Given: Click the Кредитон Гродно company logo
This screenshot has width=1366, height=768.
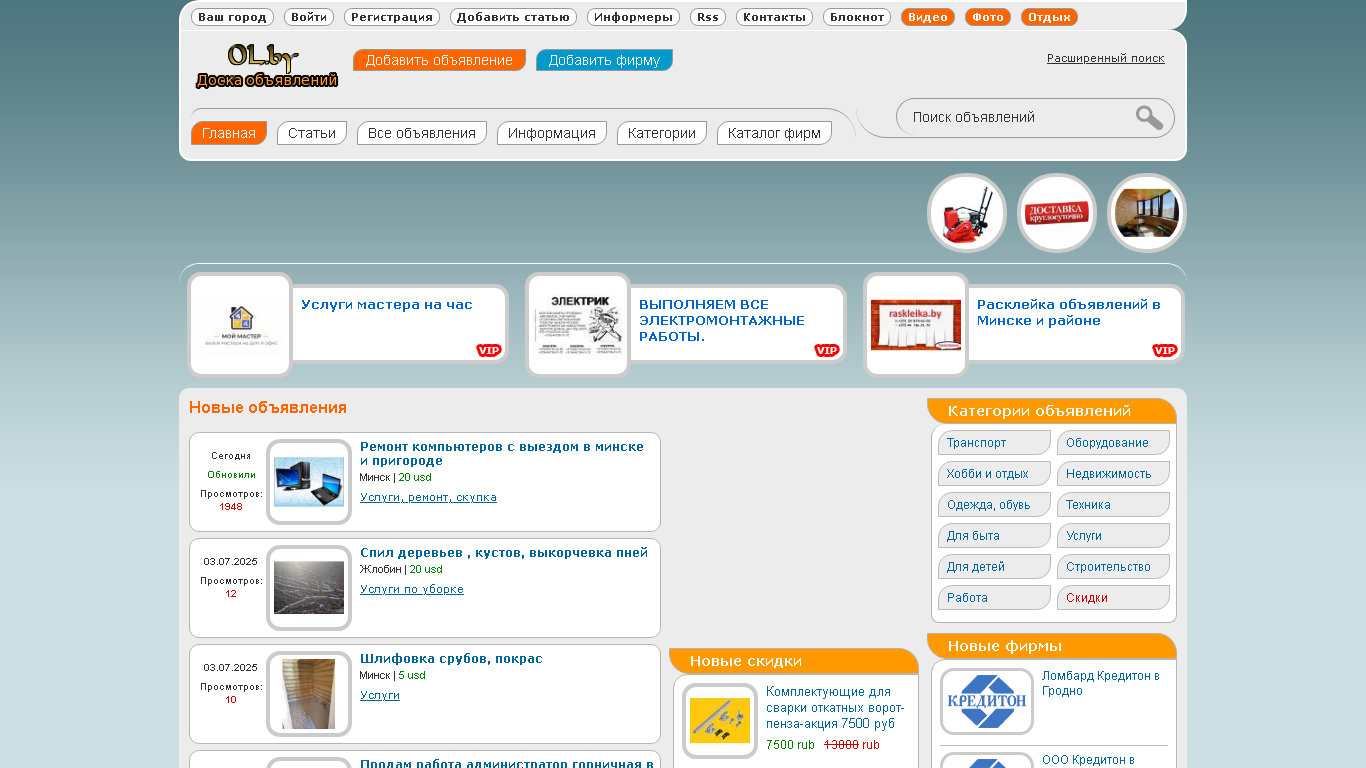Looking at the screenshot, I should [987, 702].
